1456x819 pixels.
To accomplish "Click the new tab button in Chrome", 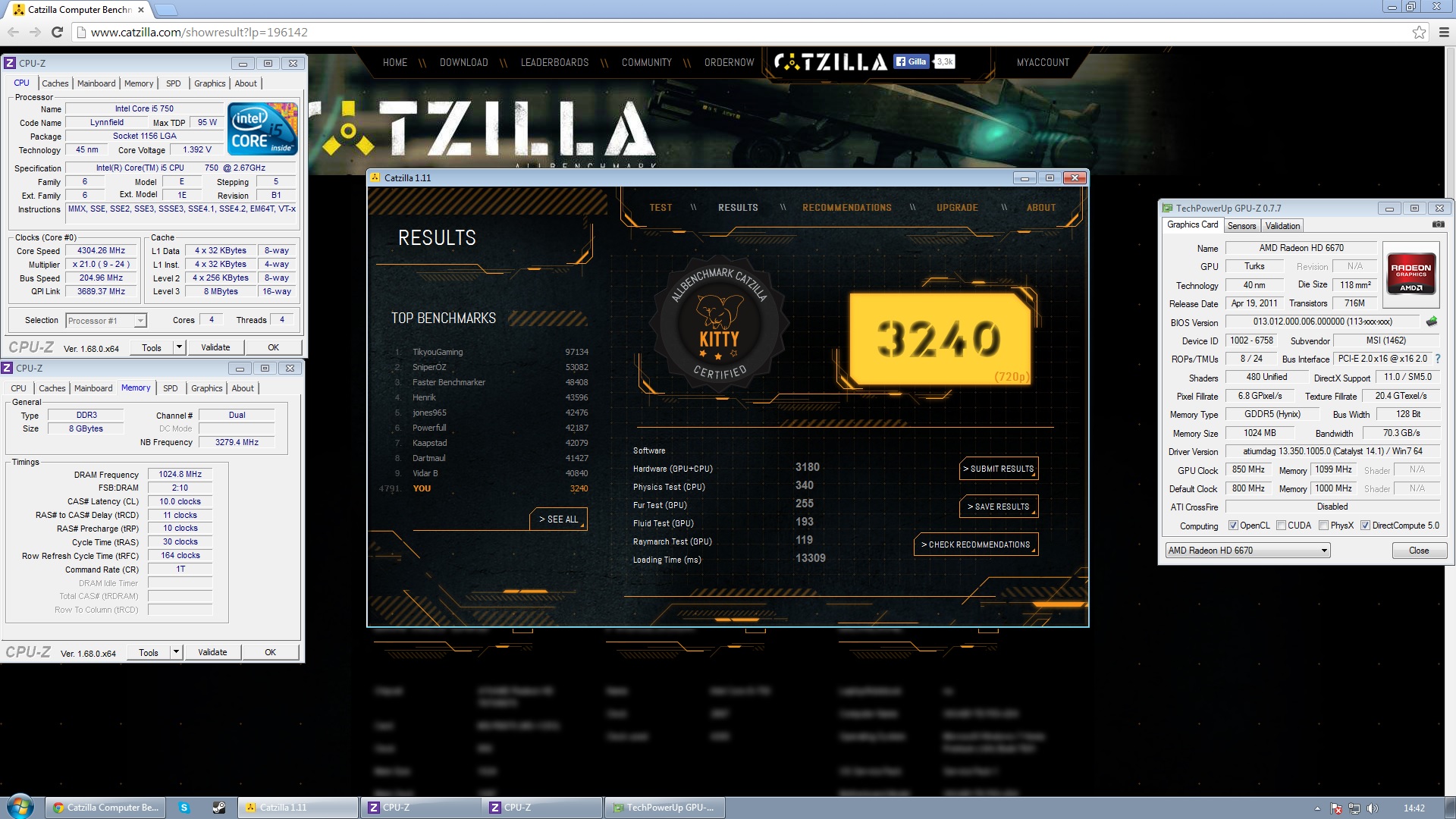I will click(x=166, y=10).
